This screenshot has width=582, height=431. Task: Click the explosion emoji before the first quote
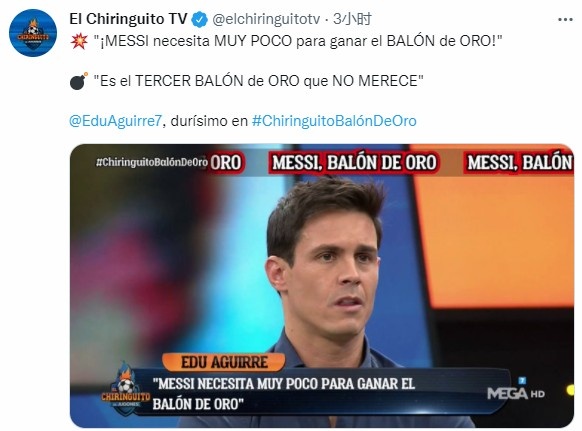pyautogui.click(x=79, y=41)
